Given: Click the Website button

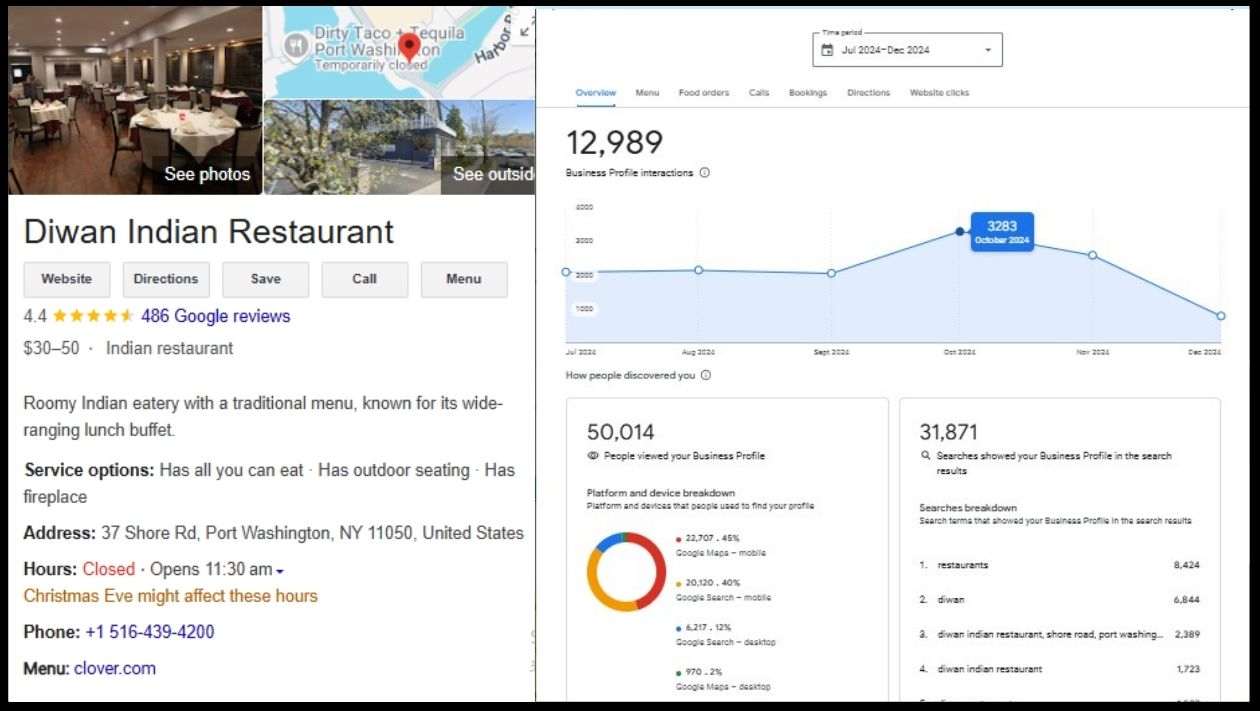Looking at the screenshot, I should coord(67,280).
